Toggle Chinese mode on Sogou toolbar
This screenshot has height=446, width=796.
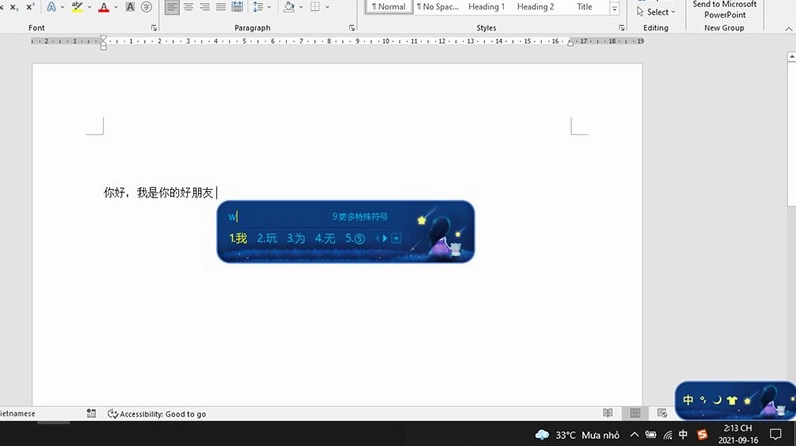click(688, 400)
